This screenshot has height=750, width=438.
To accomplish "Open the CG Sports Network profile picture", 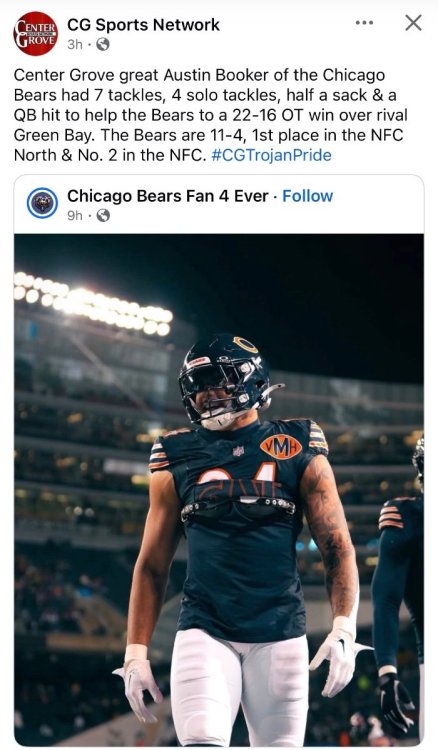I will [35, 33].
